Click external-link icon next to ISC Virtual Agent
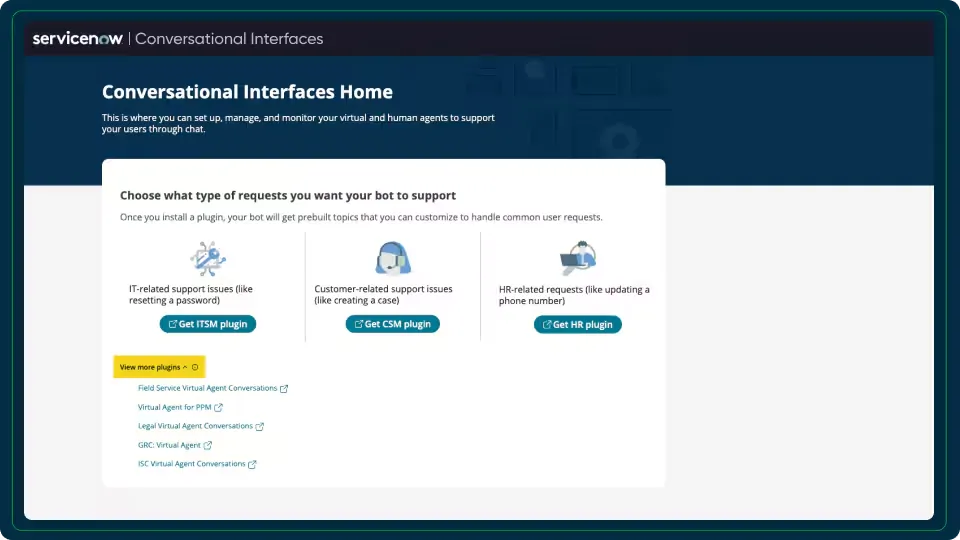The height and width of the screenshot is (540, 960). 252,465
